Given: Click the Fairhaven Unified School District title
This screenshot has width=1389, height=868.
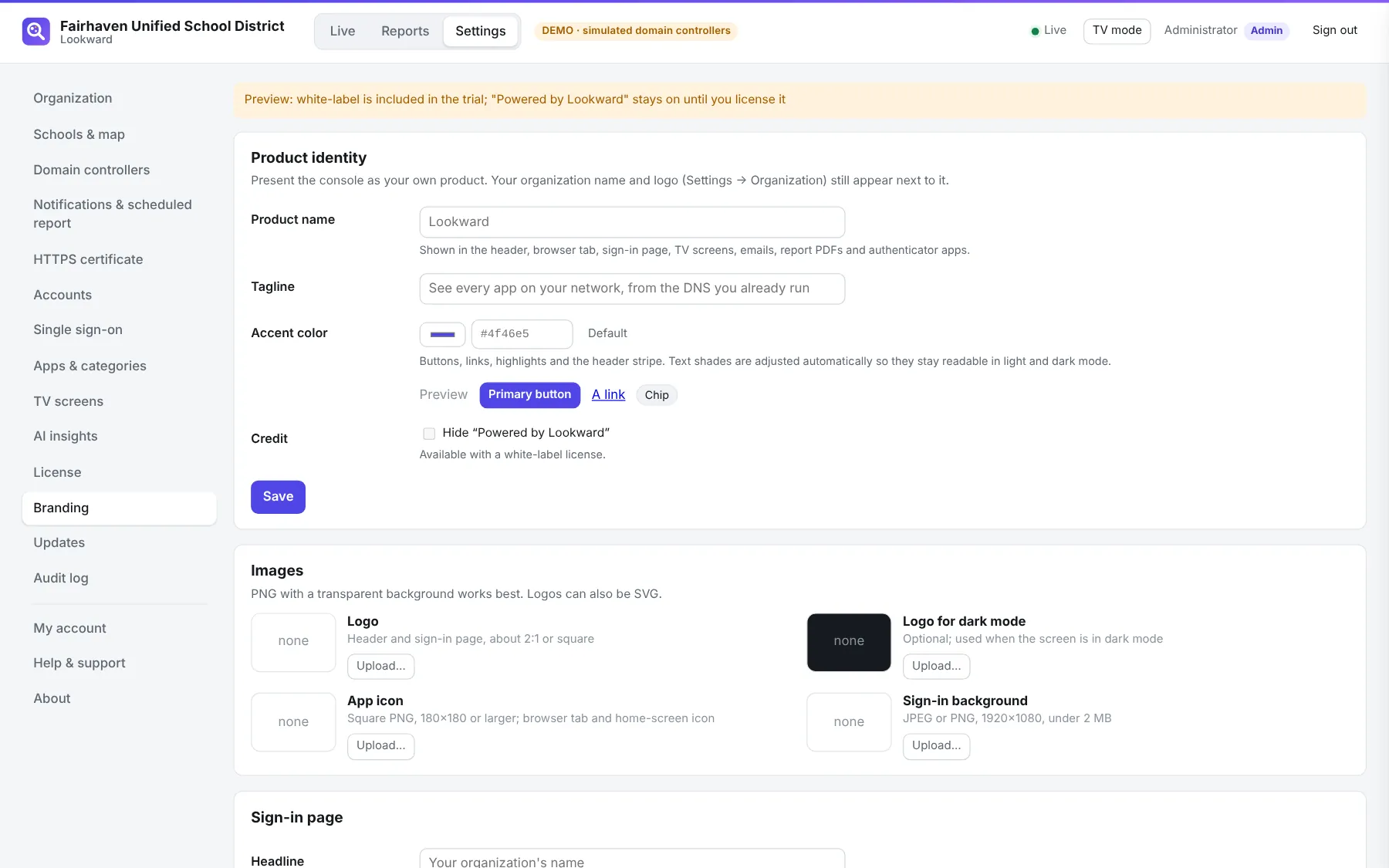Looking at the screenshot, I should pyautogui.click(x=172, y=25).
